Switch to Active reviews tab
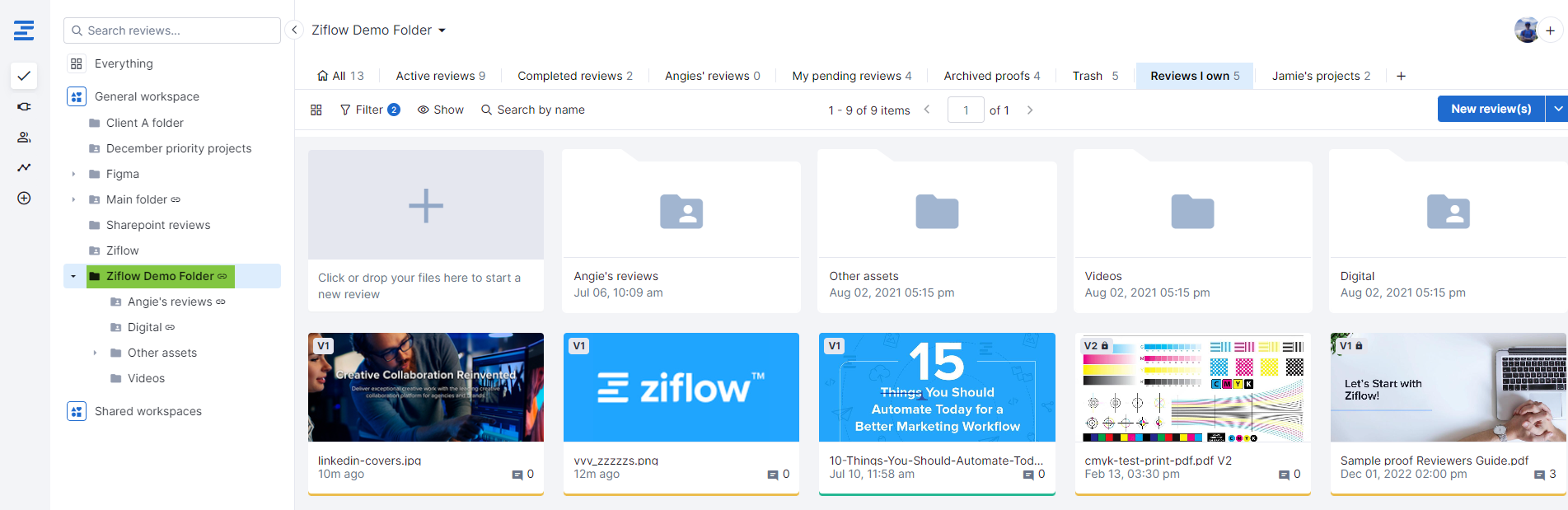 pos(440,76)
